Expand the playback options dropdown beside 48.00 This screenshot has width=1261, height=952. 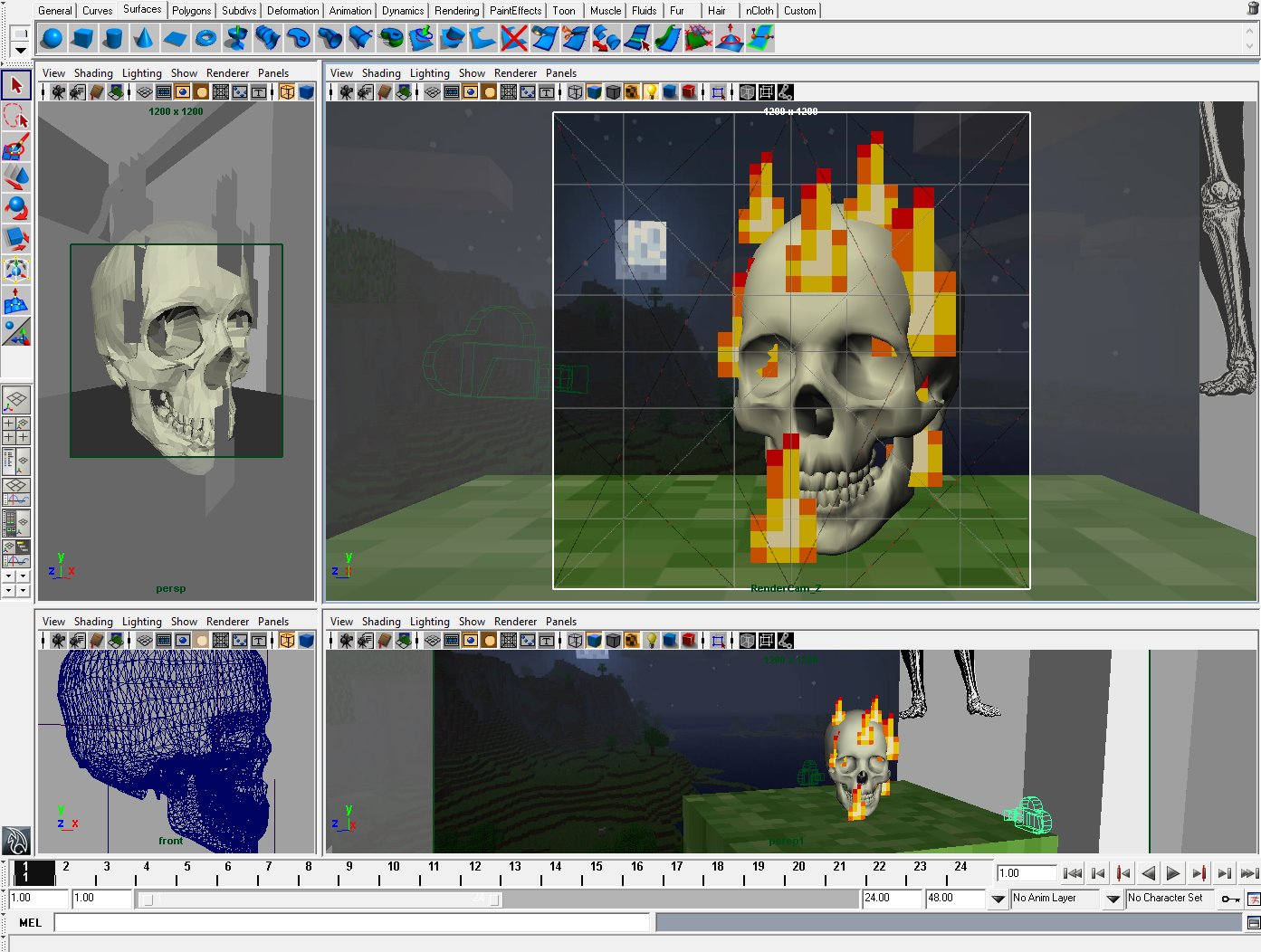(998, 898)
